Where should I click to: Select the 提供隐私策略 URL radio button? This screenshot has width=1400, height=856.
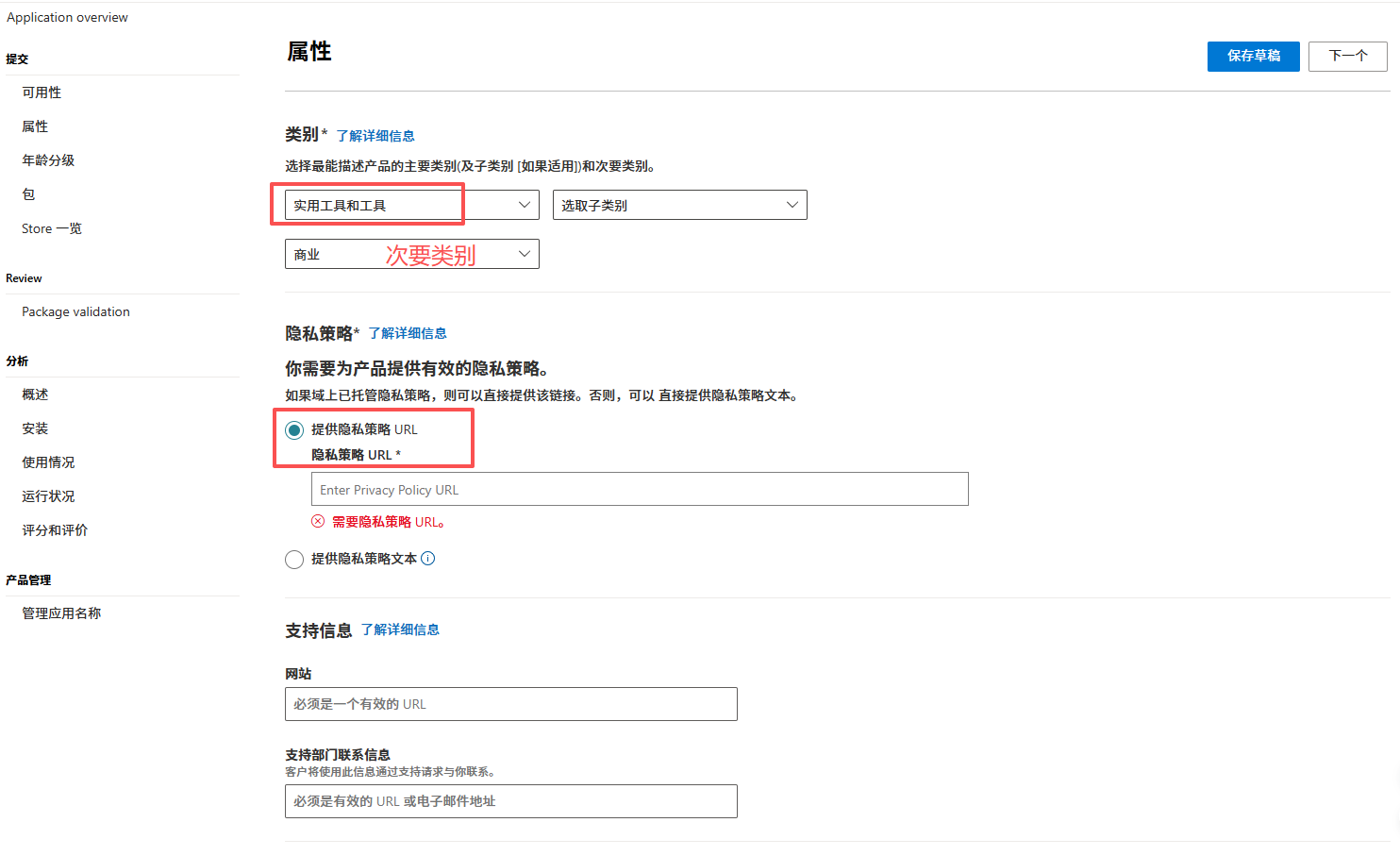294,430
